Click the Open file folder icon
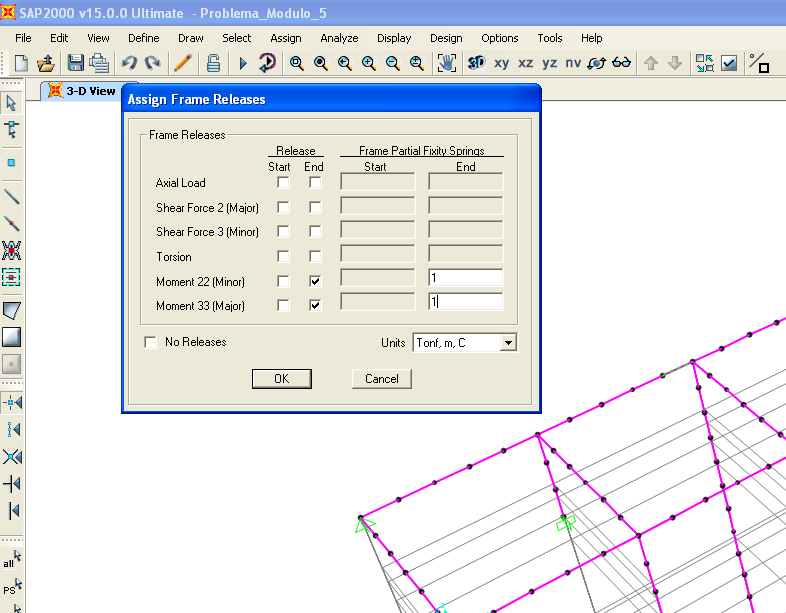 46,63
